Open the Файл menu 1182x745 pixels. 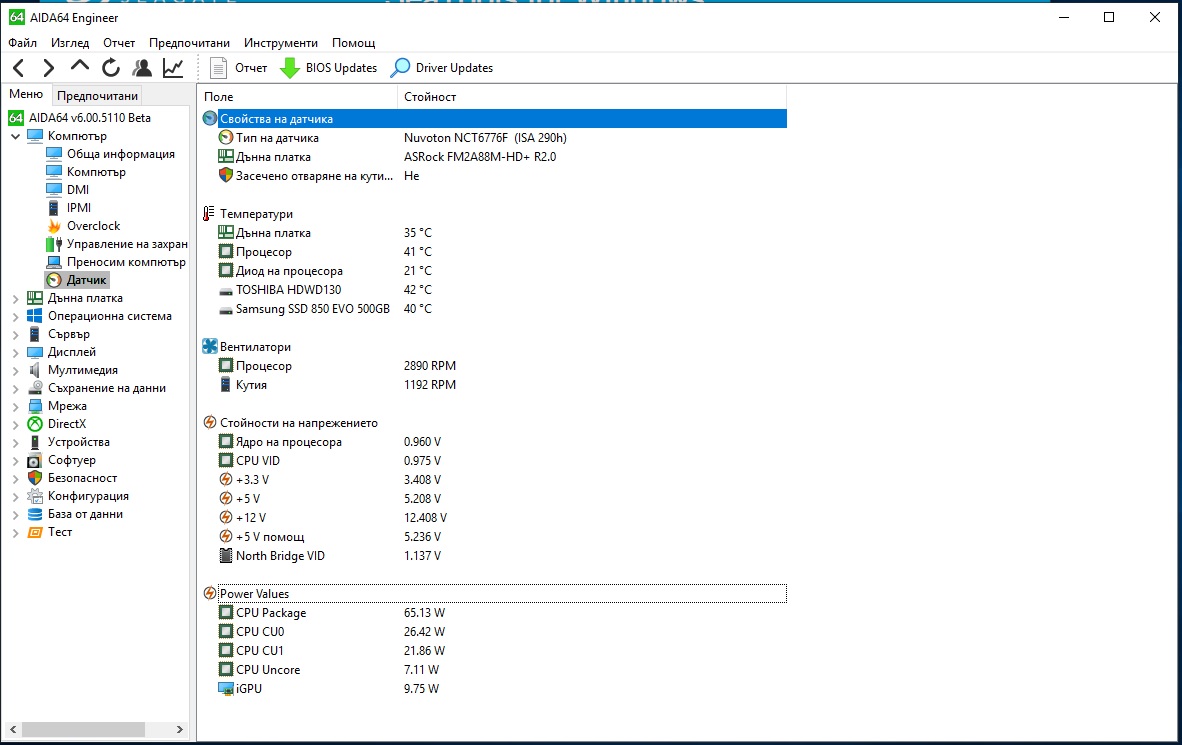pos(23,43)
